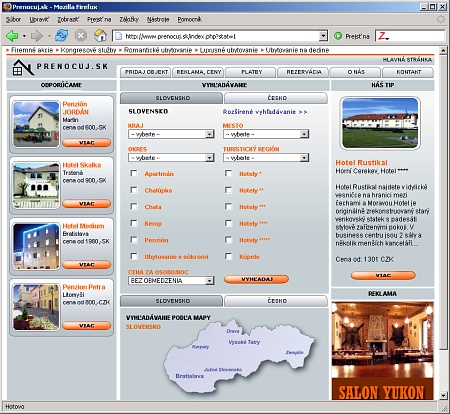Open the Záložky menu

(129, 19)
